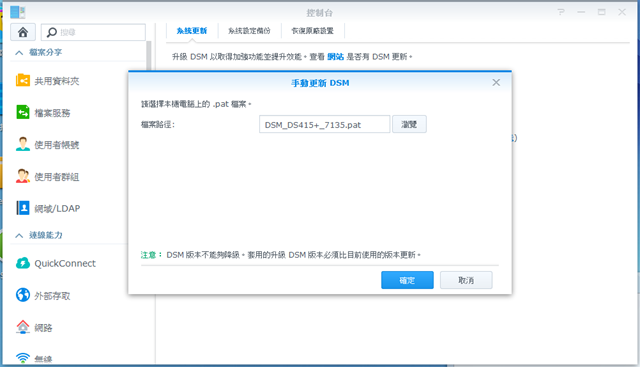Open 網域/LDAP directory icon
The image size is (640, 367).
coord(23,208)
